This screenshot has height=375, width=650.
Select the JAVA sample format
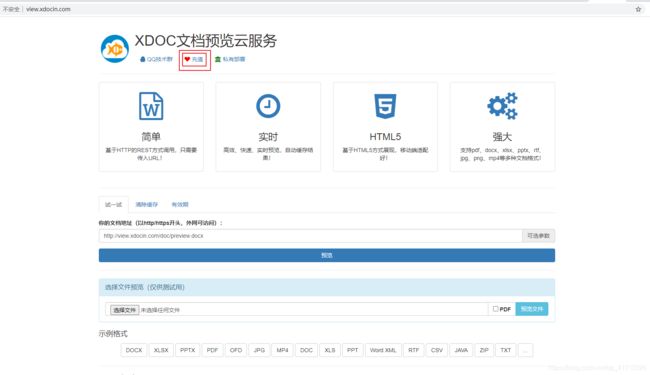click(461, 350)
